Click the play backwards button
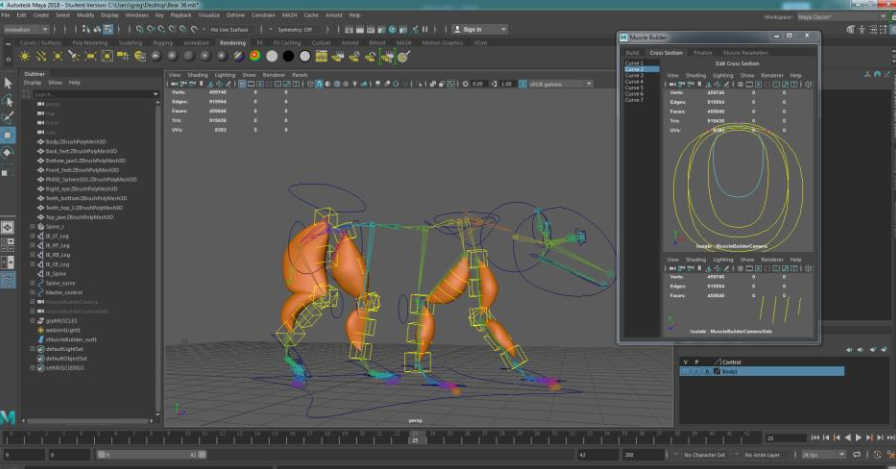The image size is (896, 469). tap(847, 438)
